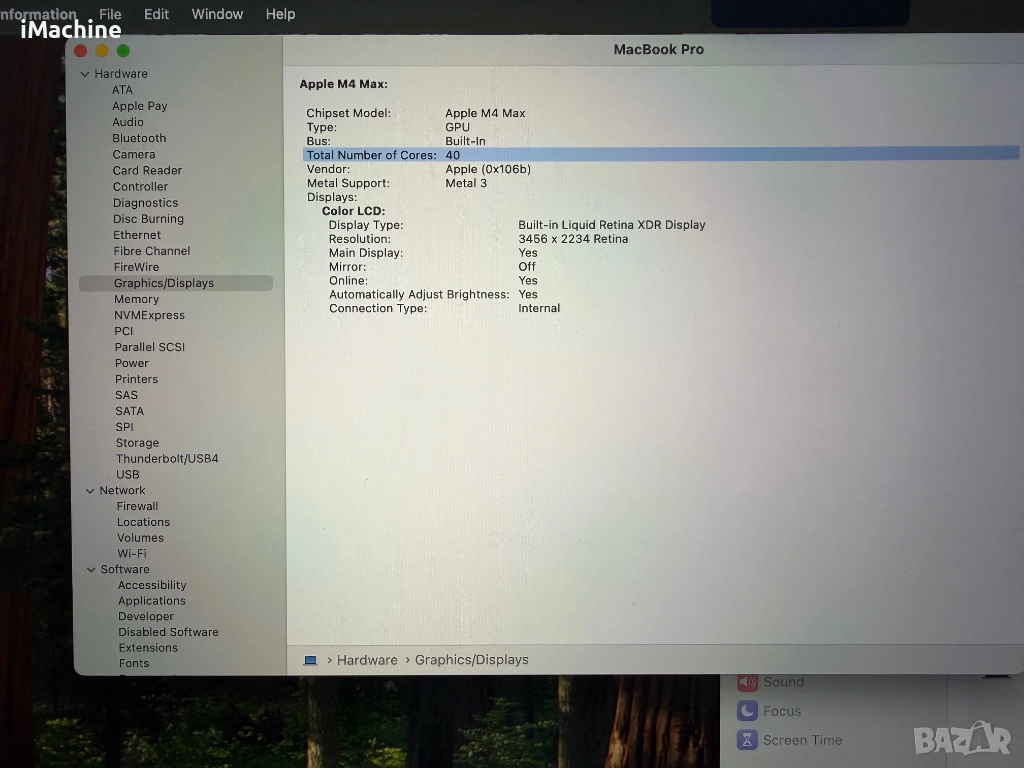Open the Window menu
Screen dimensions: 1024x768
217,14
